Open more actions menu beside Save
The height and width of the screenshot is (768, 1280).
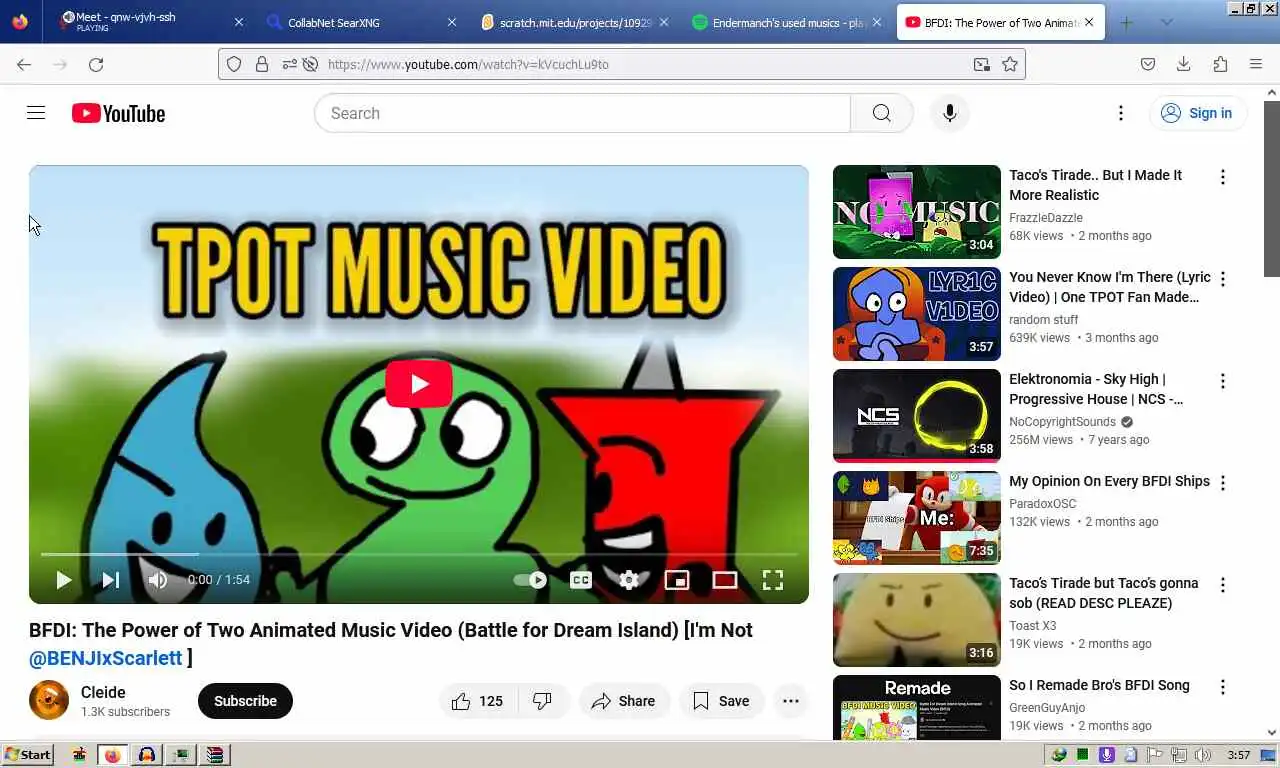pyautogui.click(x=790, y=701)
